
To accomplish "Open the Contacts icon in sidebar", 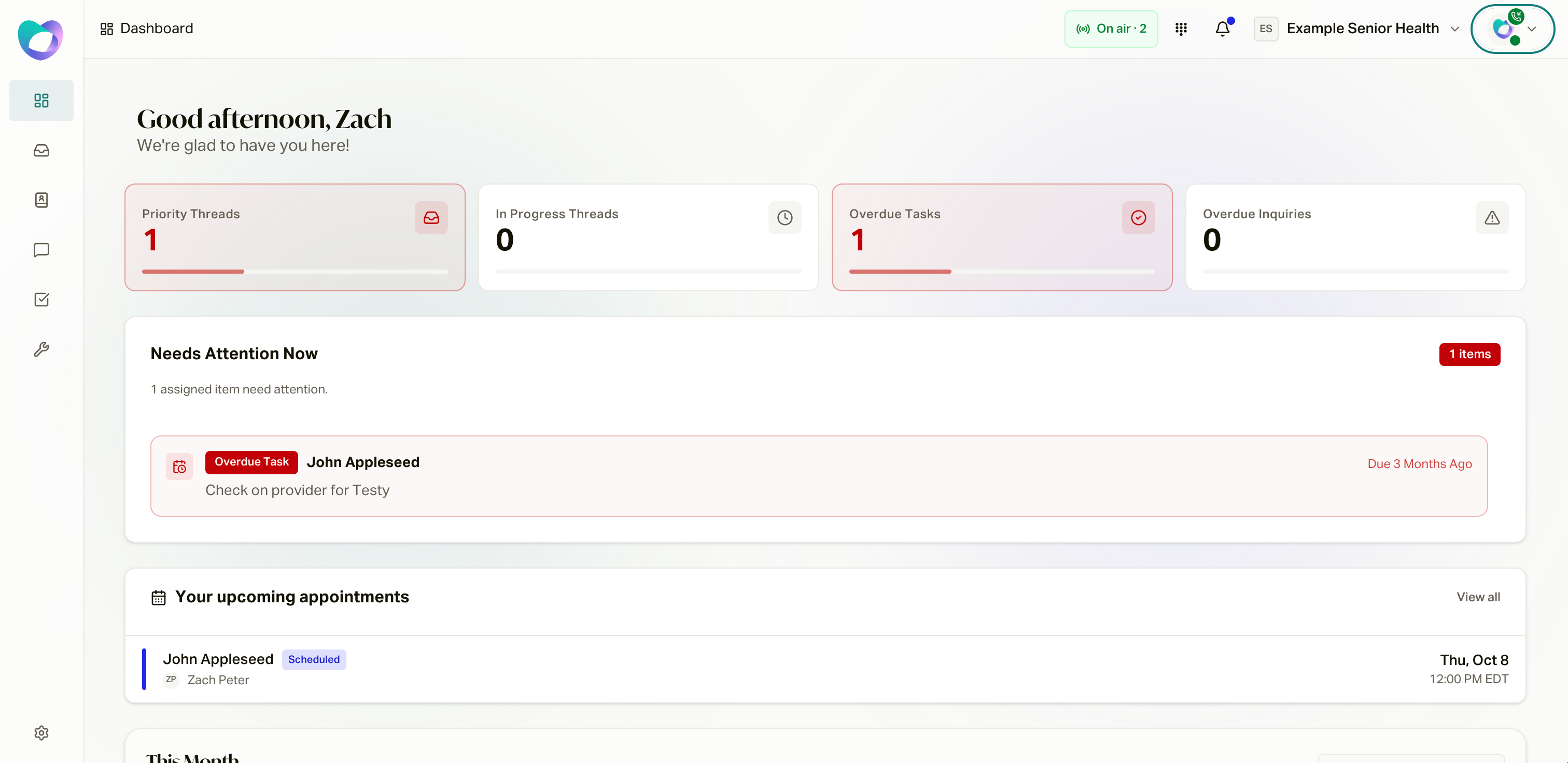I will click(41, 200).
